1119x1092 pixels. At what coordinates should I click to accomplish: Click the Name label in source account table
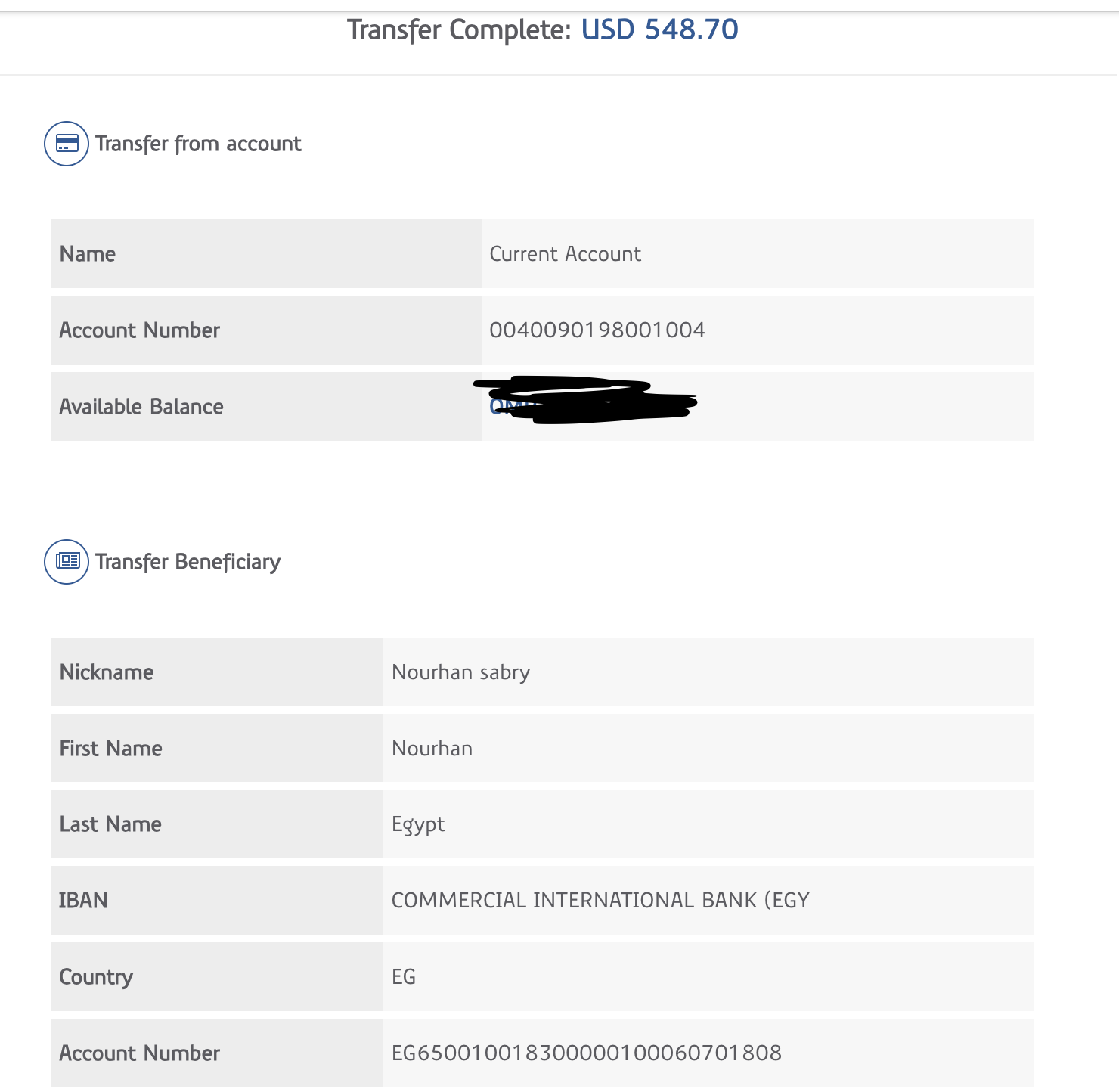[x=88, y=254]
